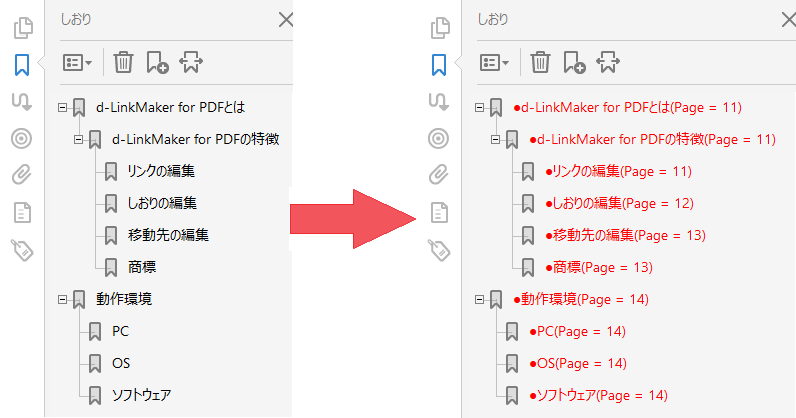796x418 pixels.
Task: Click bookmark ribbon icon beside 'リンクの編集' in left panel
Action: [111, 172]
